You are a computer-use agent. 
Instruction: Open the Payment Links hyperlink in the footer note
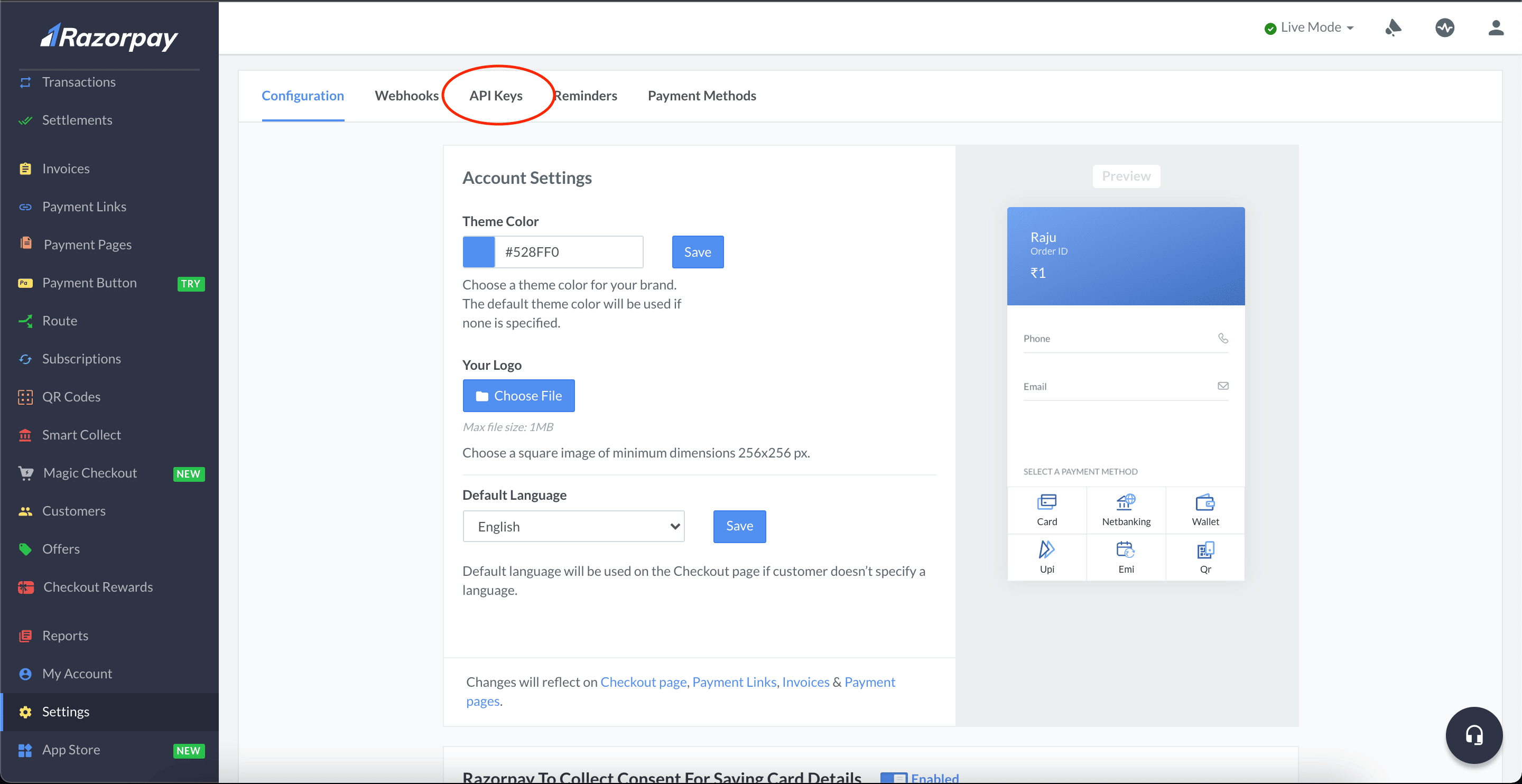pyautogui.click(x=735, y=682)
